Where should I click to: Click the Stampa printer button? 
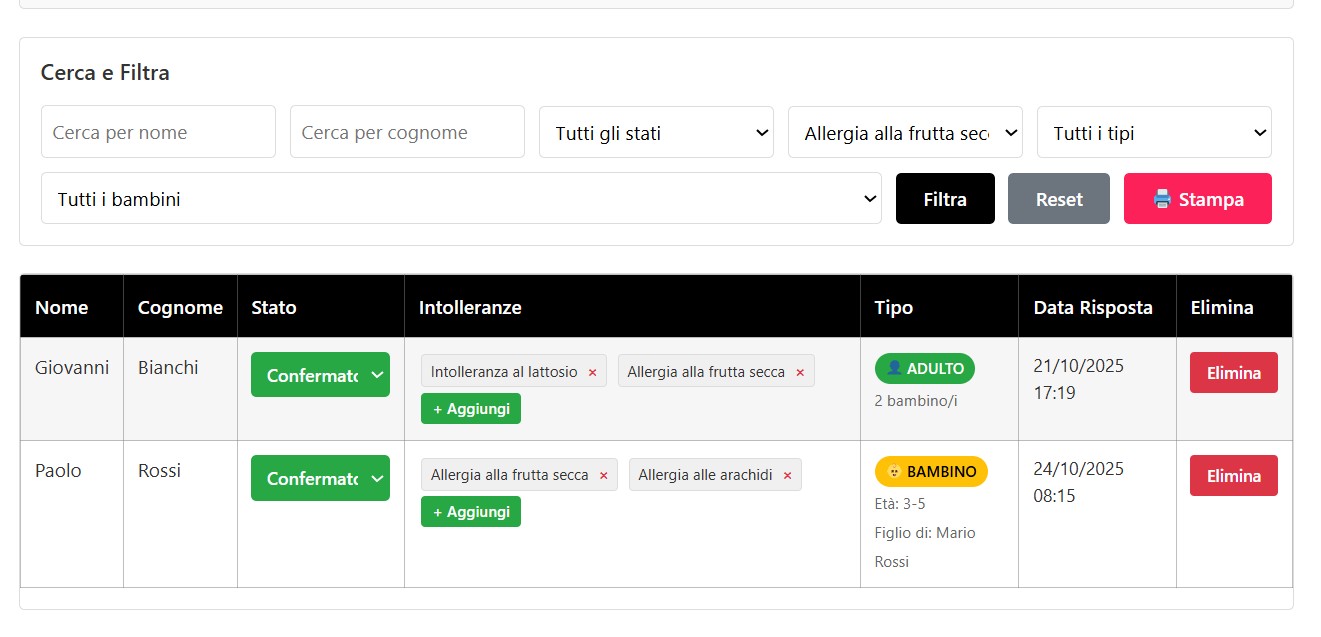(1197, 199)
